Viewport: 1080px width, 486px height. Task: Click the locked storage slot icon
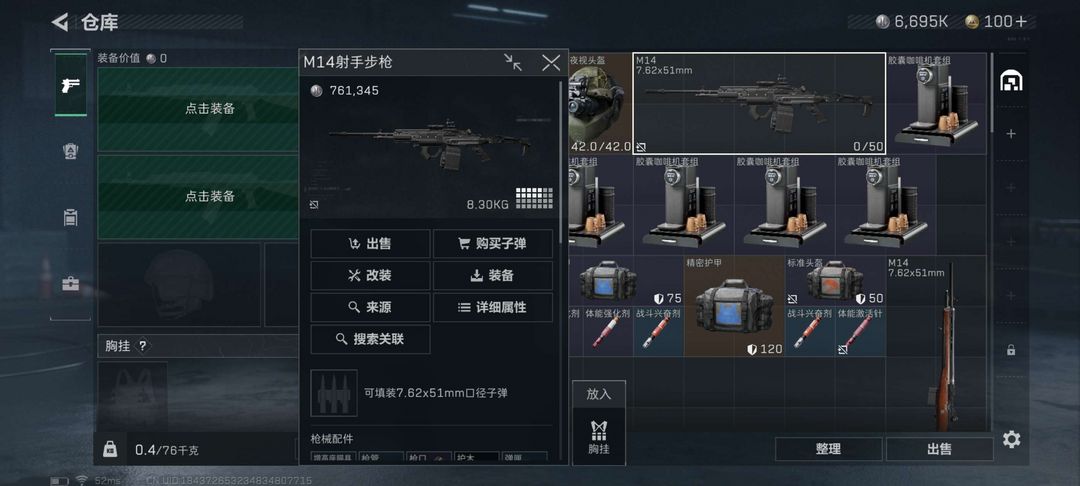(1010, 350)
